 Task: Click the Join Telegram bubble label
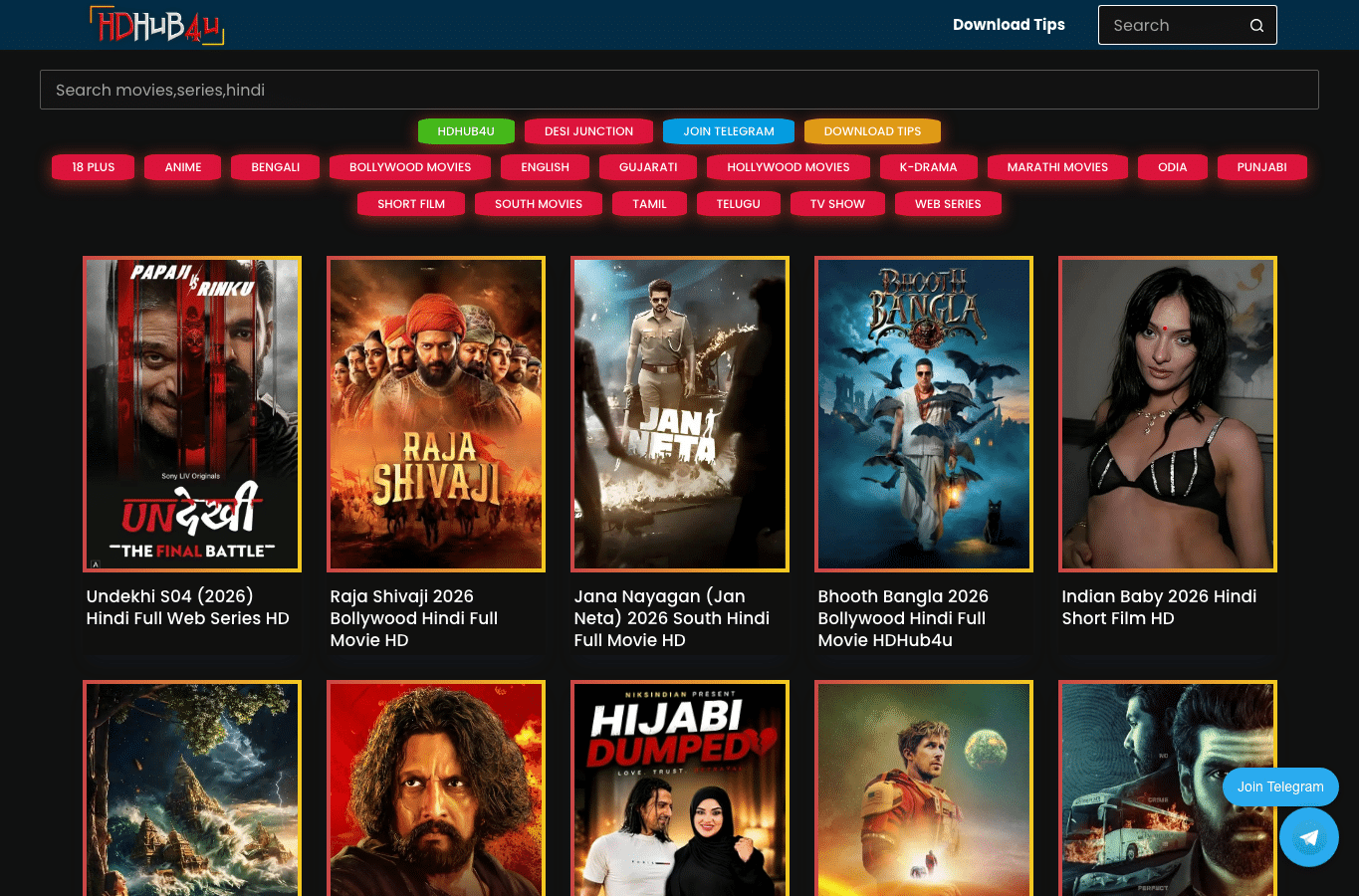(1280, 786)
